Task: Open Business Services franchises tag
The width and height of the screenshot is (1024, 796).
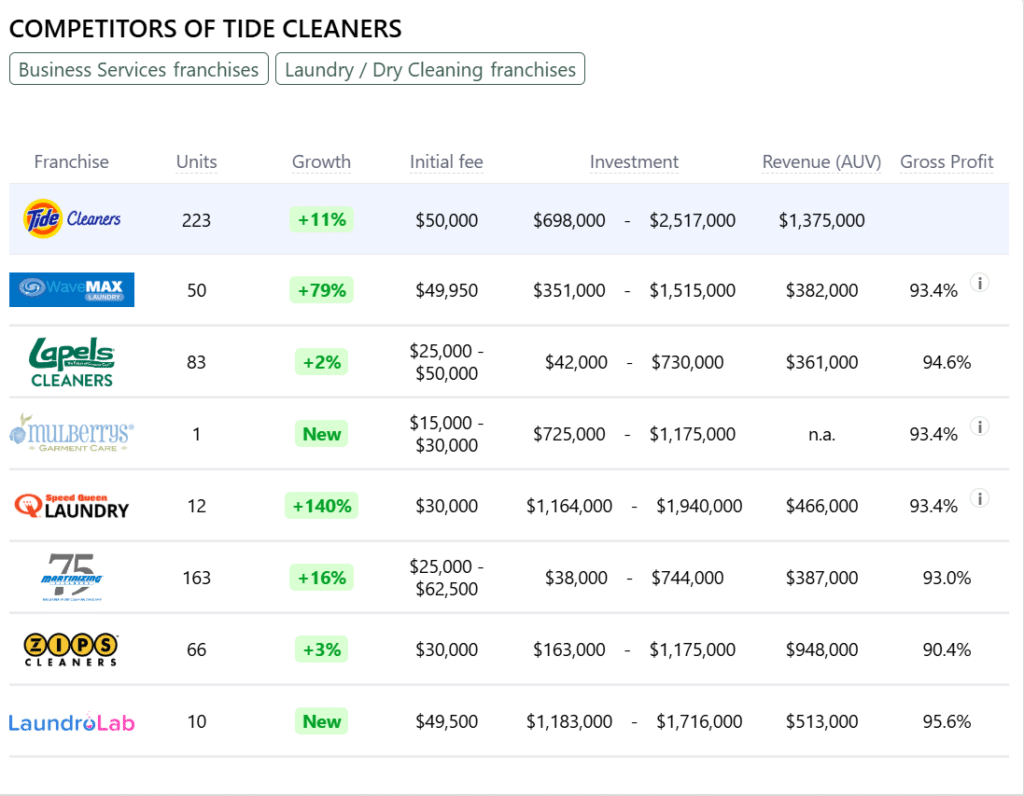Action: pos(139,69)
